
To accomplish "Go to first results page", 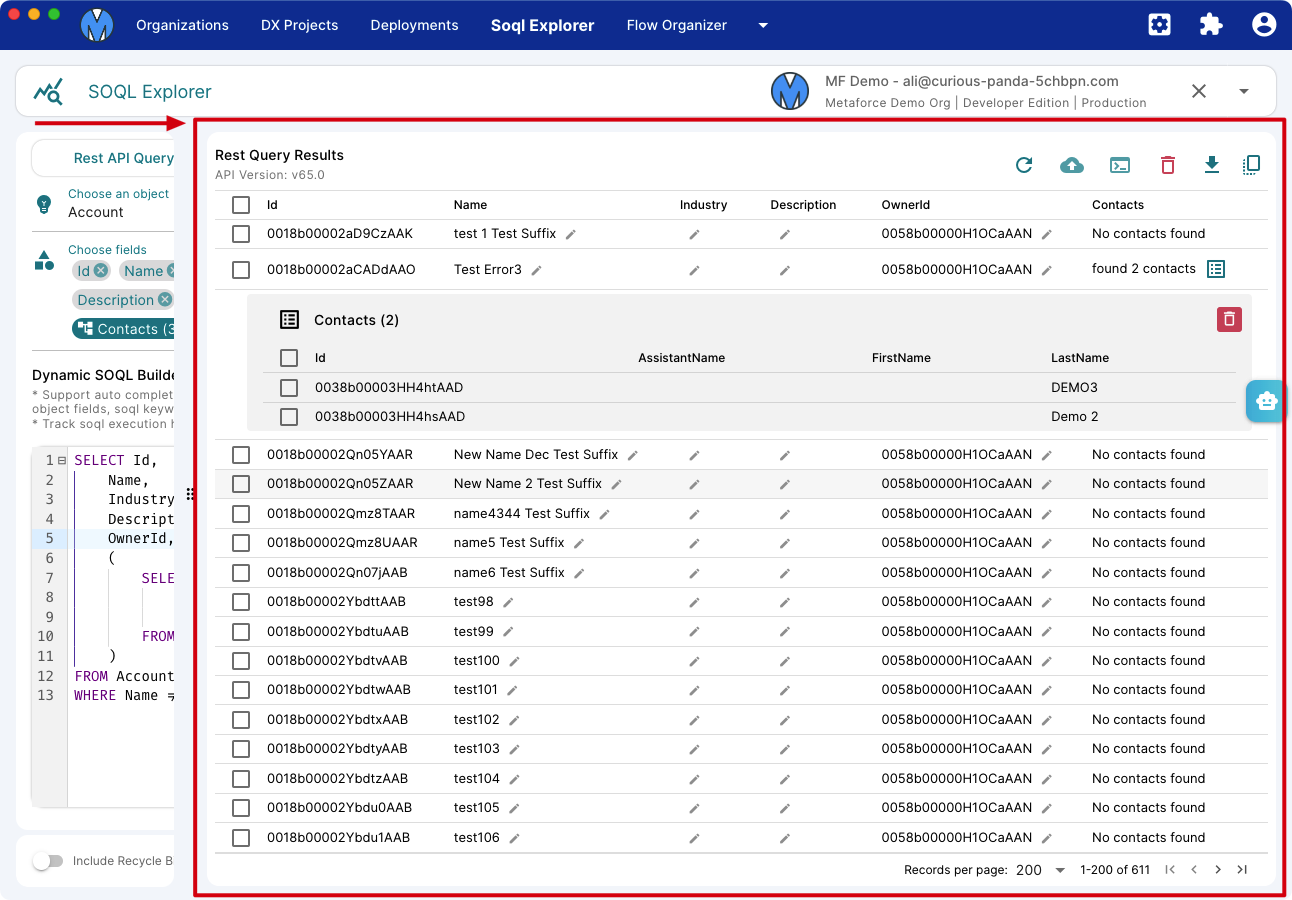I will [x=1170, y=870].
